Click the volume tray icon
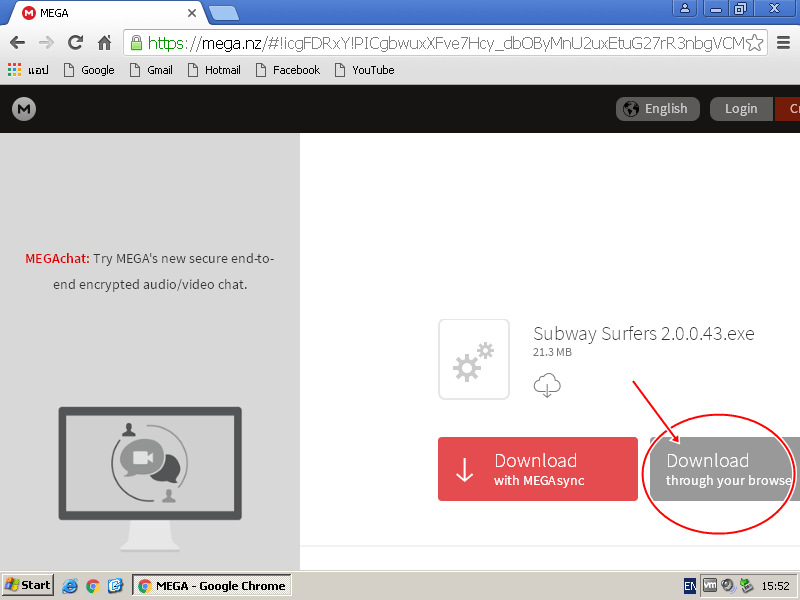800x600 pixels. [728, 586]
